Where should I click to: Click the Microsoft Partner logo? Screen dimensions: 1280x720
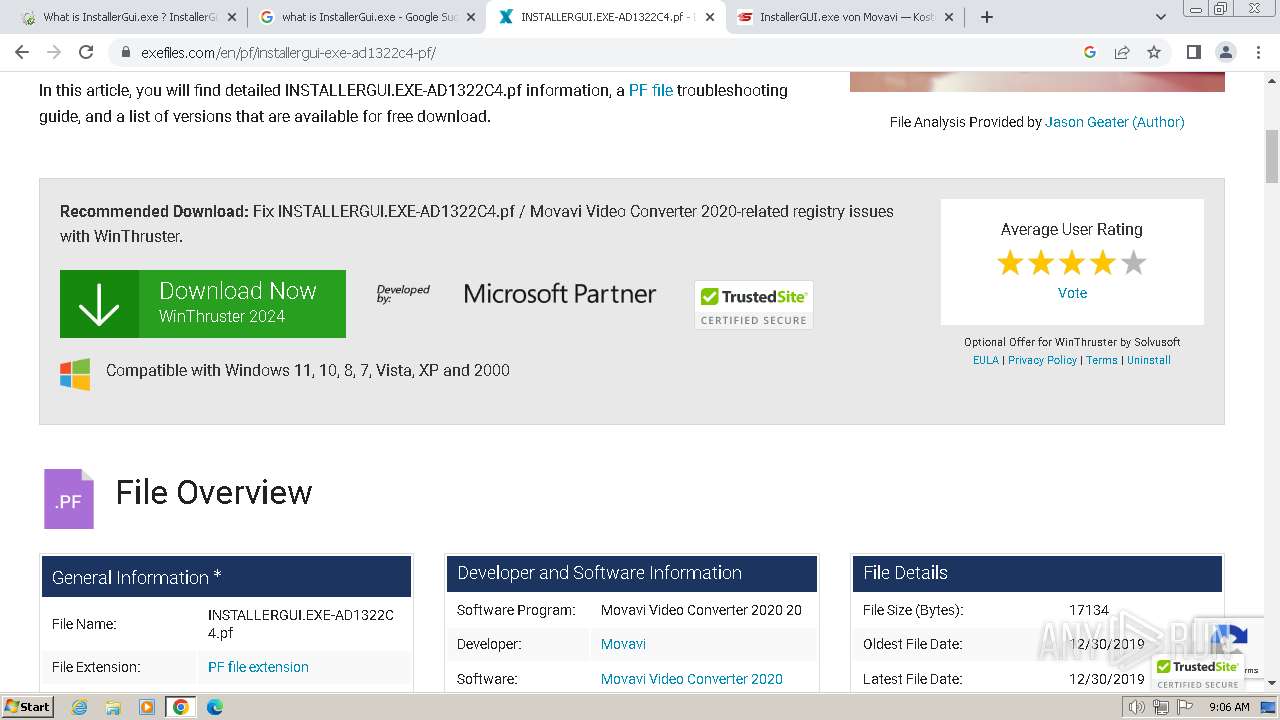point(560,294)
